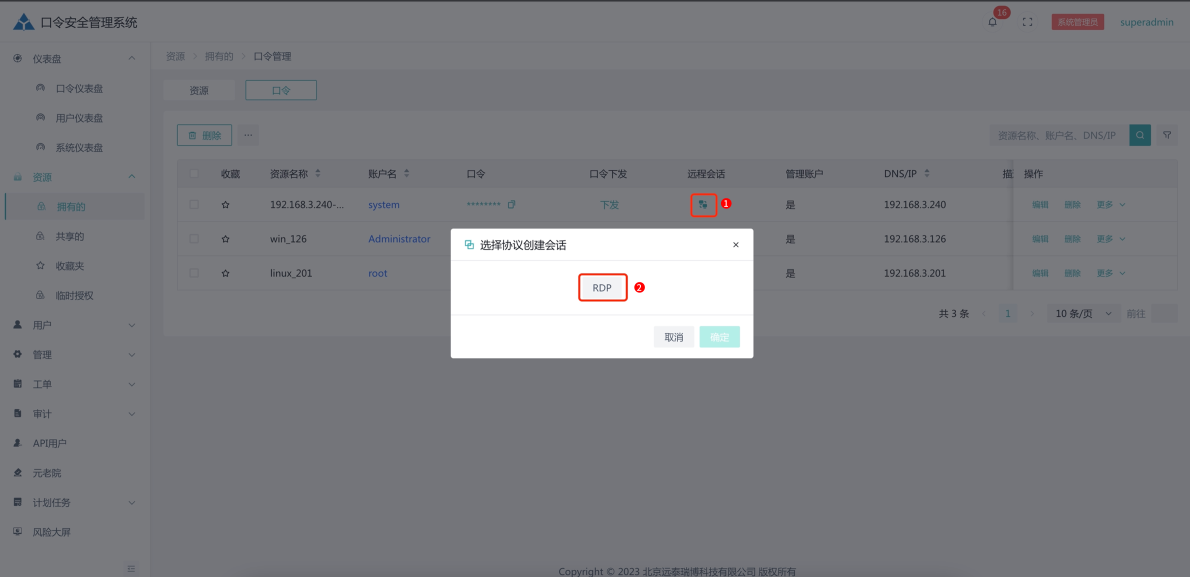Open the filter funnel icon
The width and height of the screenshot is (1190, 577).
click(x=1166, y=135)
